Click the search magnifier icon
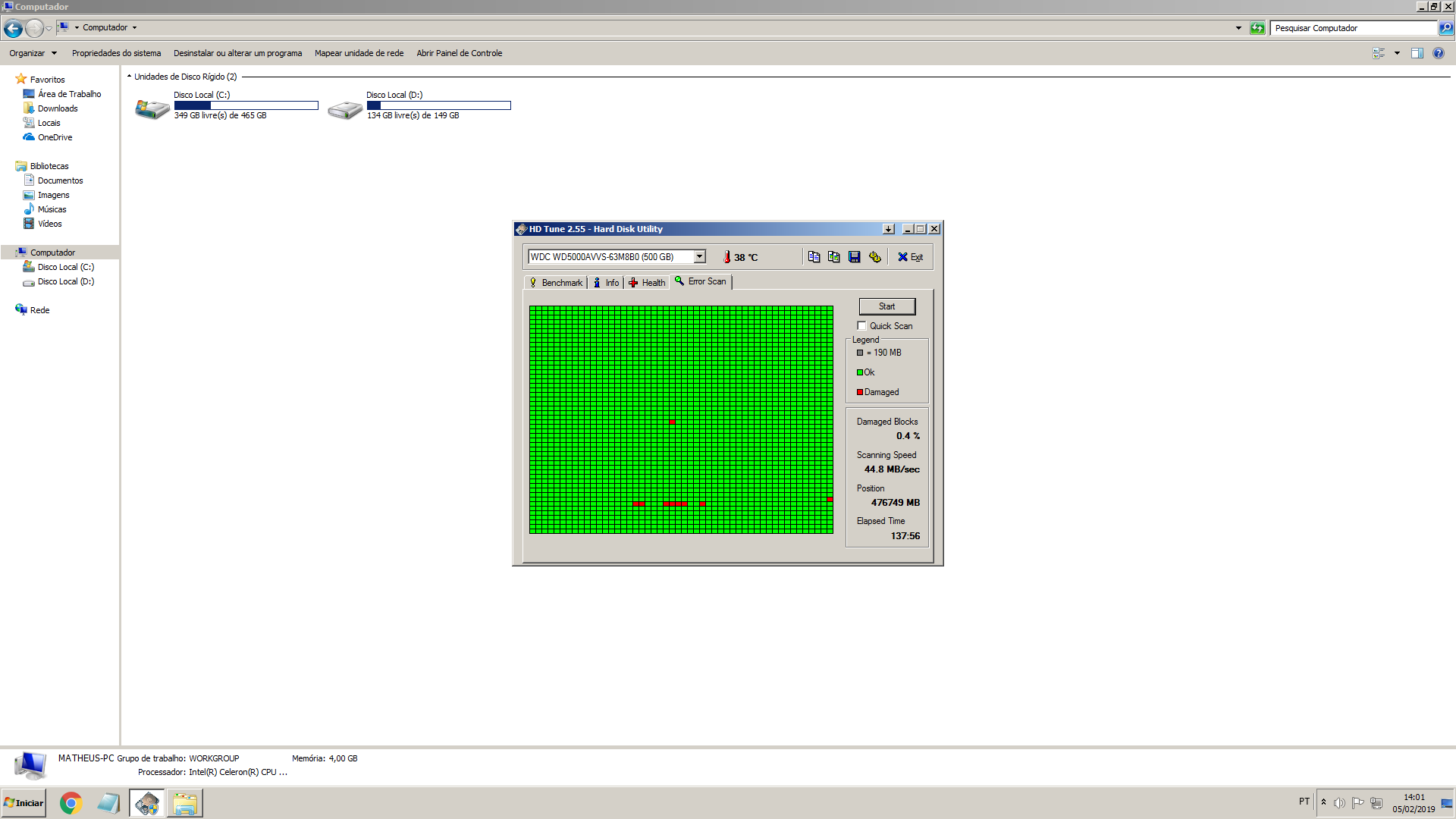Viewport: 1456px width, 819px height. (x=1446, y=28)
